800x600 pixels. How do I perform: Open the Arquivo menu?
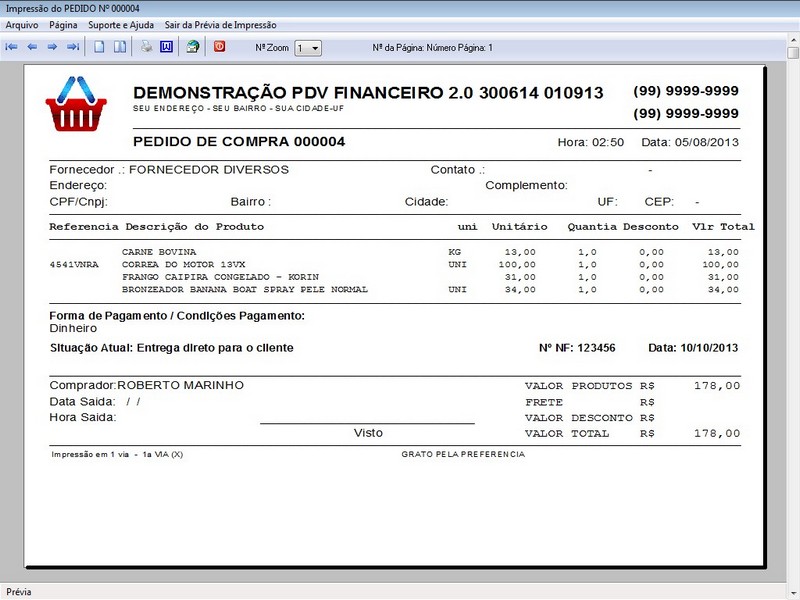22,24
